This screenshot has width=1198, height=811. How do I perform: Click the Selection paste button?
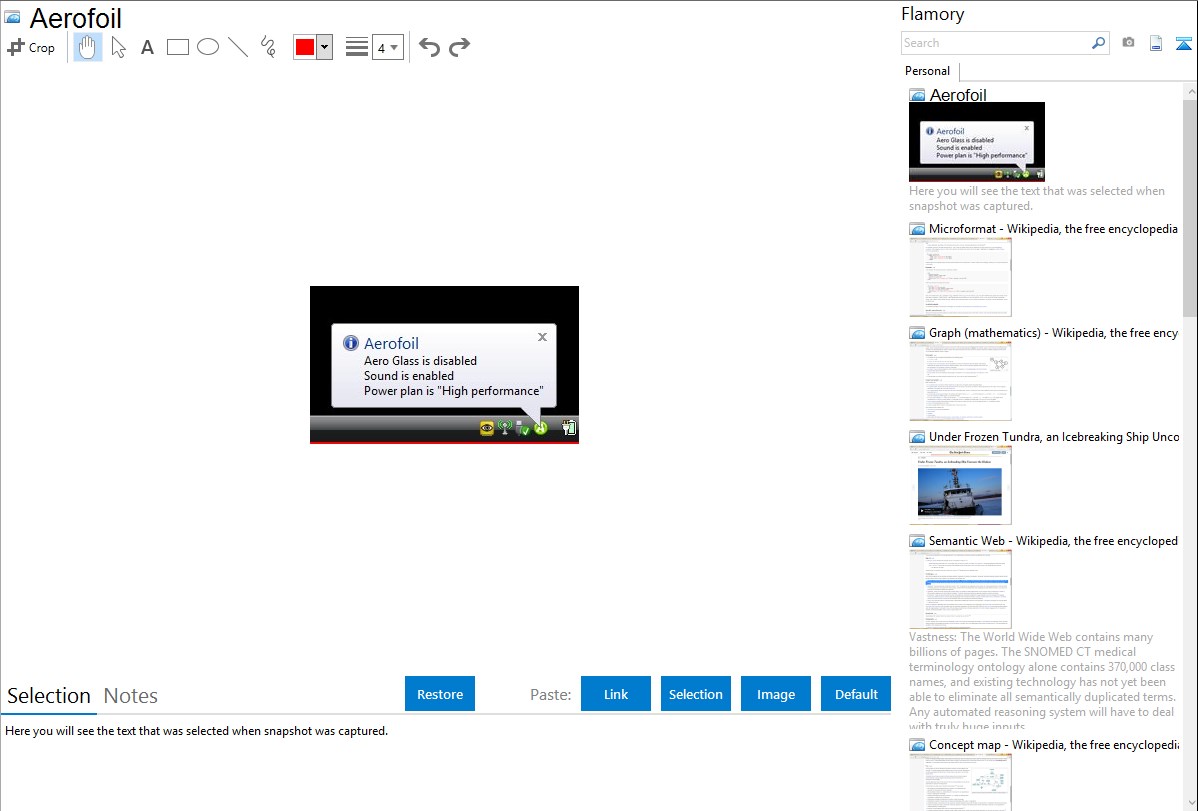click(696, 694)
